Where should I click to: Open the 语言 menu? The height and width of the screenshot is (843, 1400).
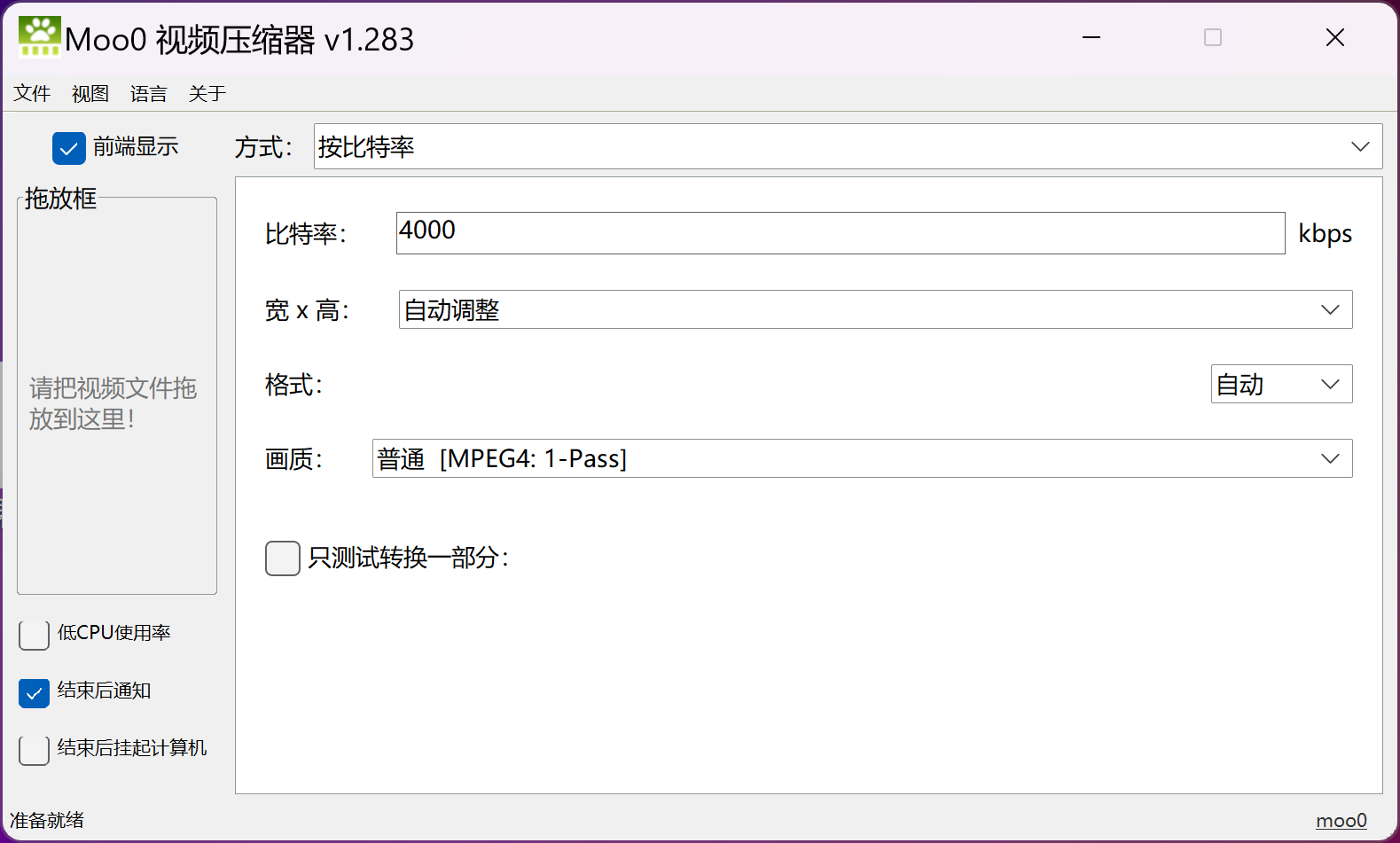click(149, 94)
